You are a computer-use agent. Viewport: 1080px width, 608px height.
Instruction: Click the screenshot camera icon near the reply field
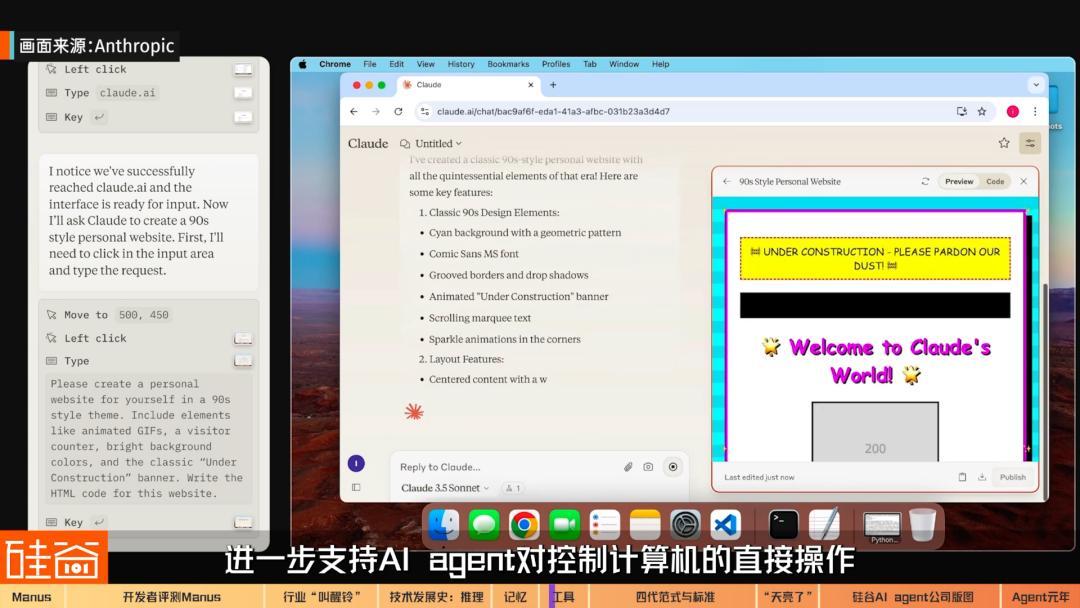pyautogui.click(x=650, y=466)
